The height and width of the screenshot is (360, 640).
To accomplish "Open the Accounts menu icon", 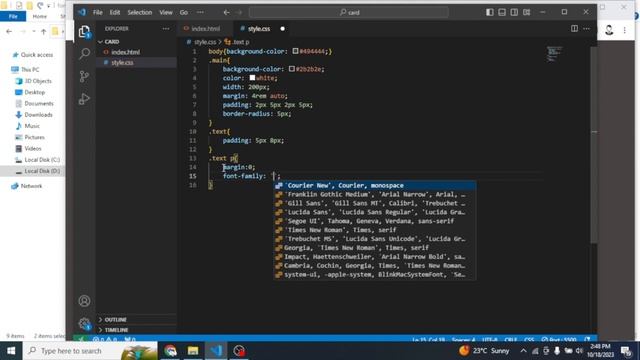I will 84,301.
